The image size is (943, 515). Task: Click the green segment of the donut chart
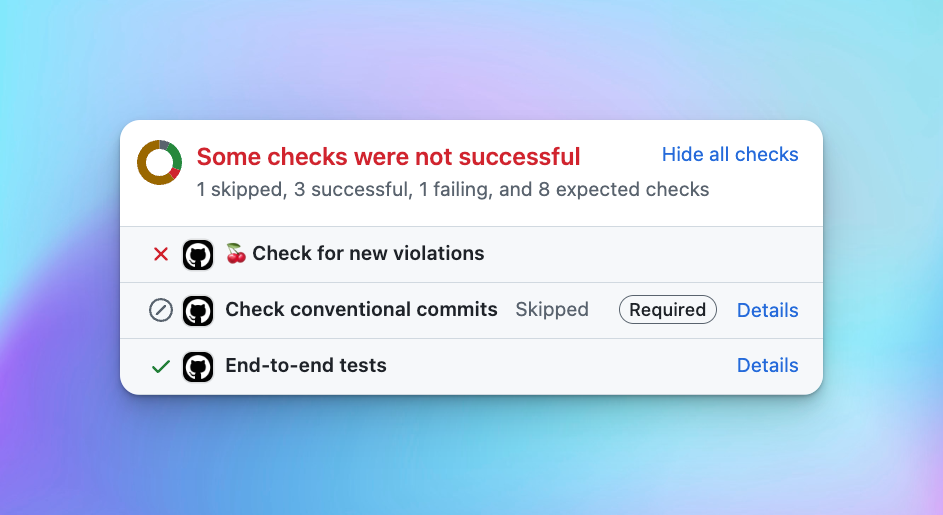[x=174, y=154]
